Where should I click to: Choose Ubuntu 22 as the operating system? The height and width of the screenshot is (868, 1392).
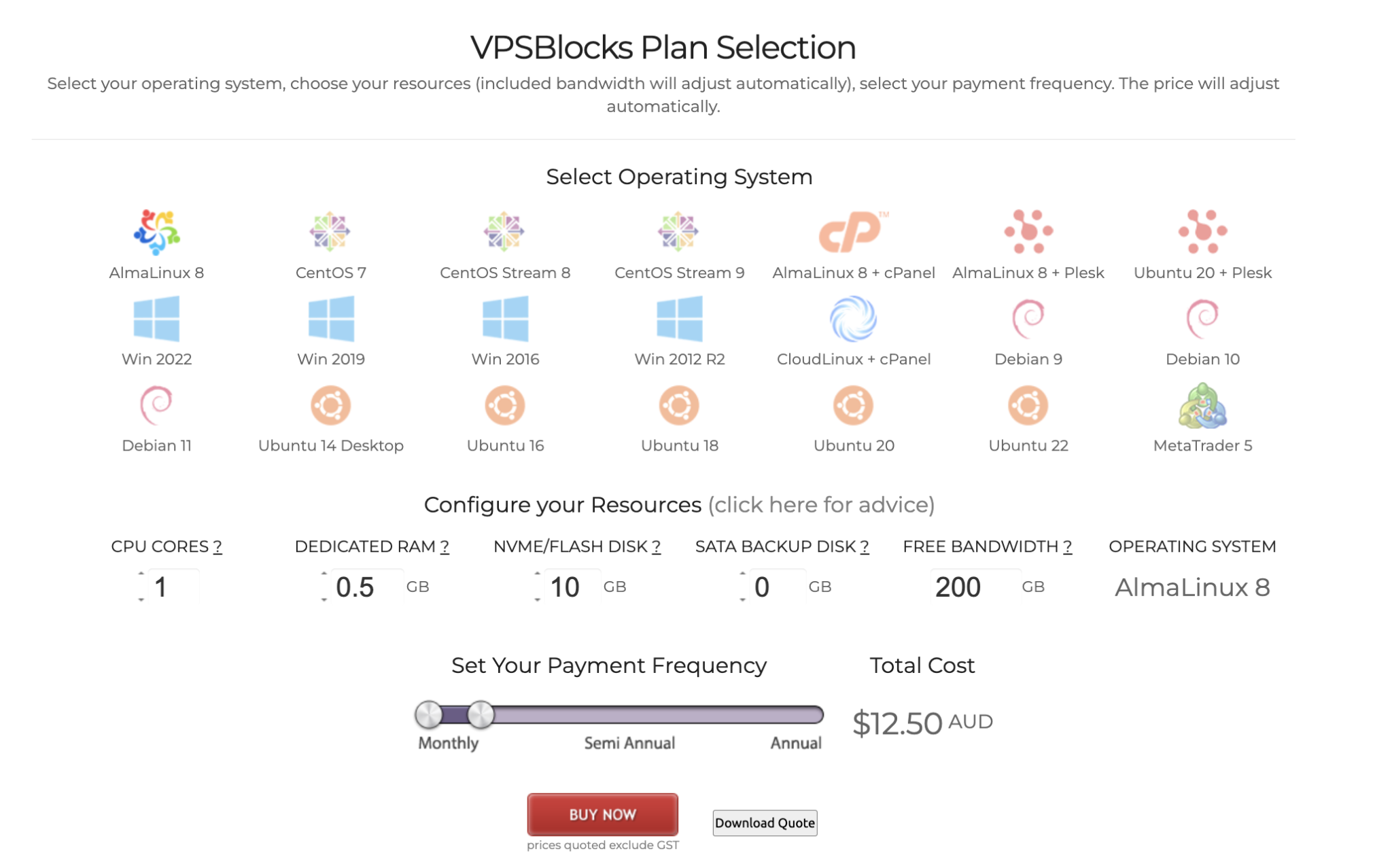1028,405
